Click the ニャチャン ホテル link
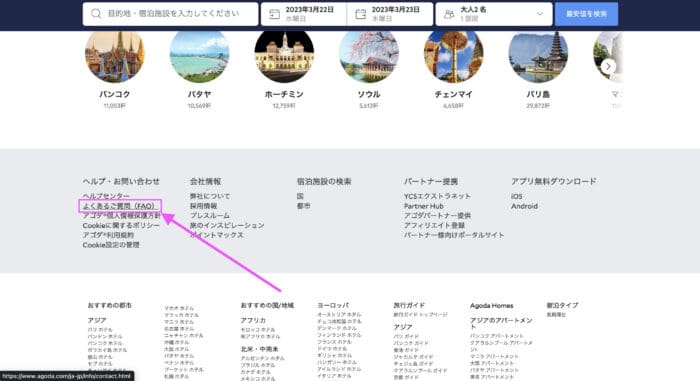Image resolution: width=700 pixels, height=381 pixels. tap(183, 335)
